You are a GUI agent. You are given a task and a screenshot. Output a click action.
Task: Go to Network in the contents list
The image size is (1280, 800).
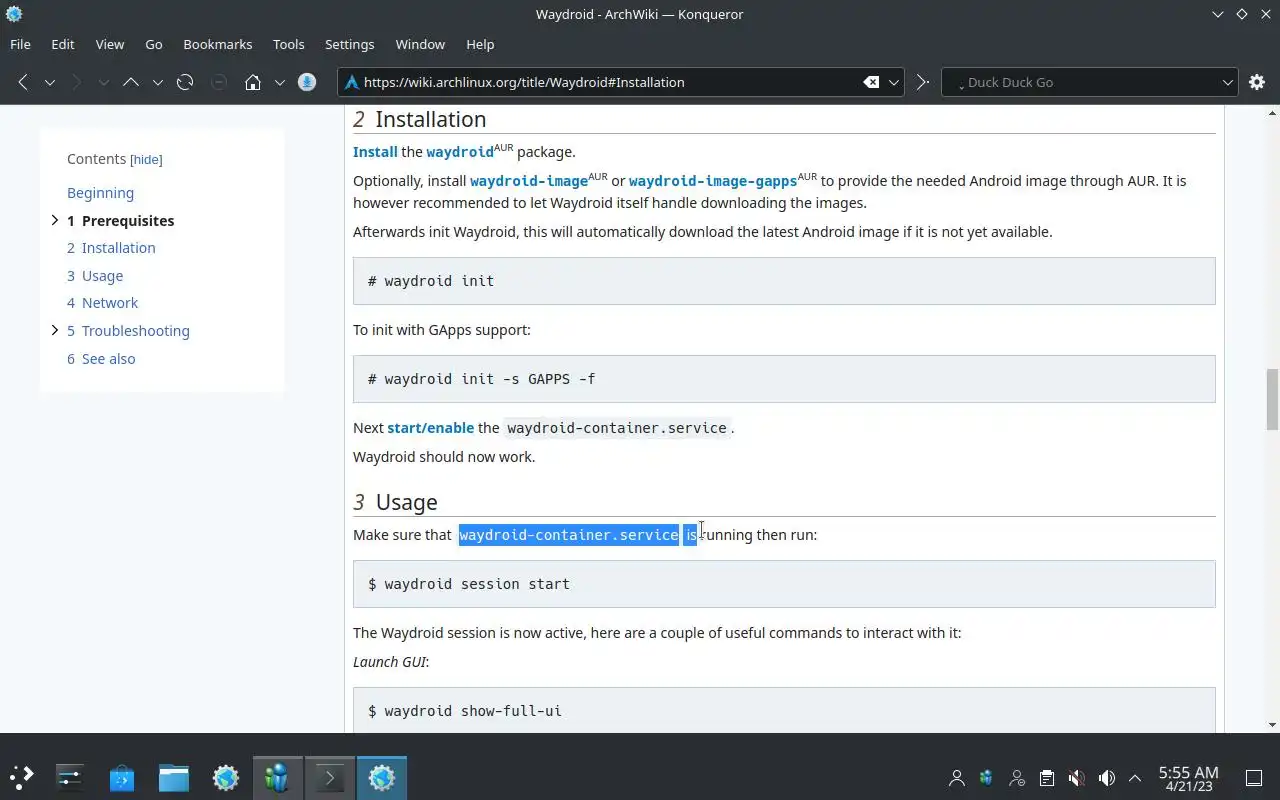102,303
